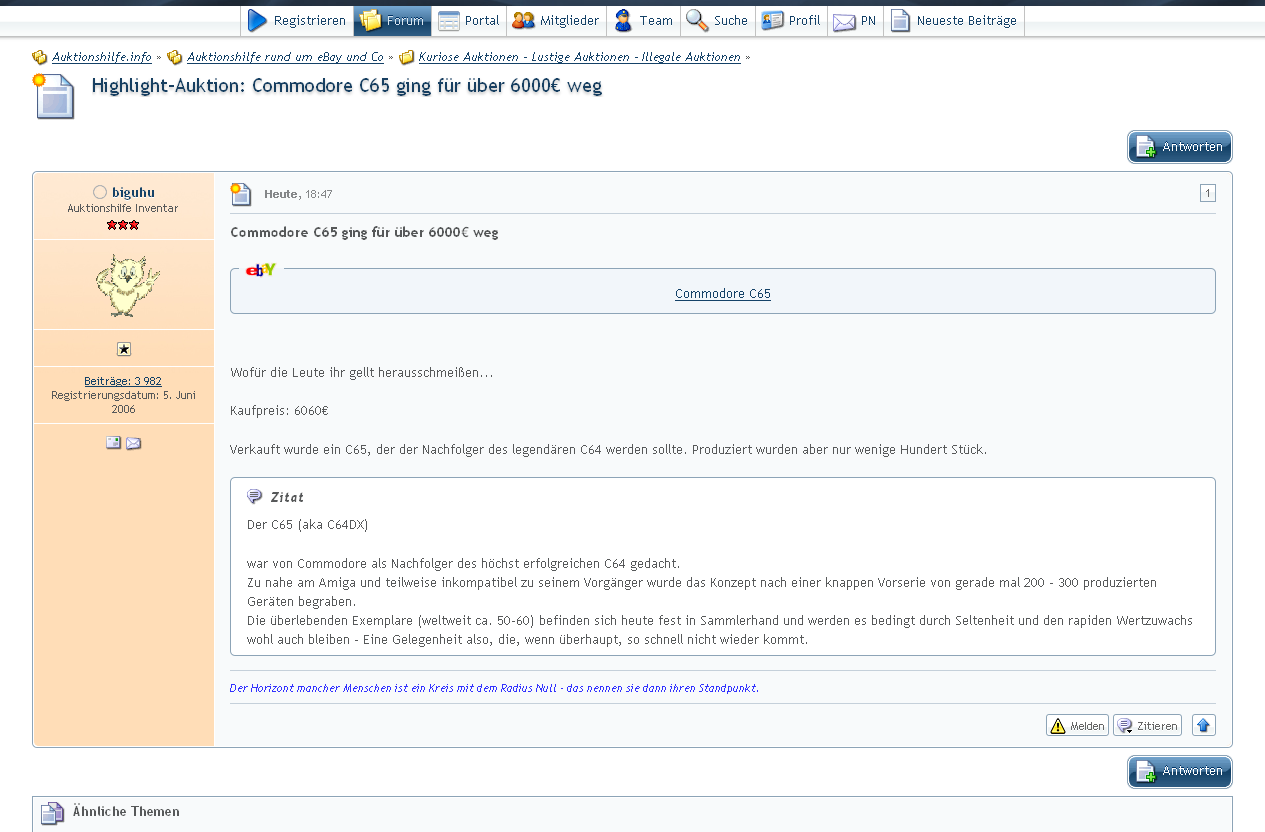Viewport: 1265px width, 832px height.
Task: Click folder icon before 'Auktionshilfe rund um eBay' breadcrumb
Action: pos(175,57)
